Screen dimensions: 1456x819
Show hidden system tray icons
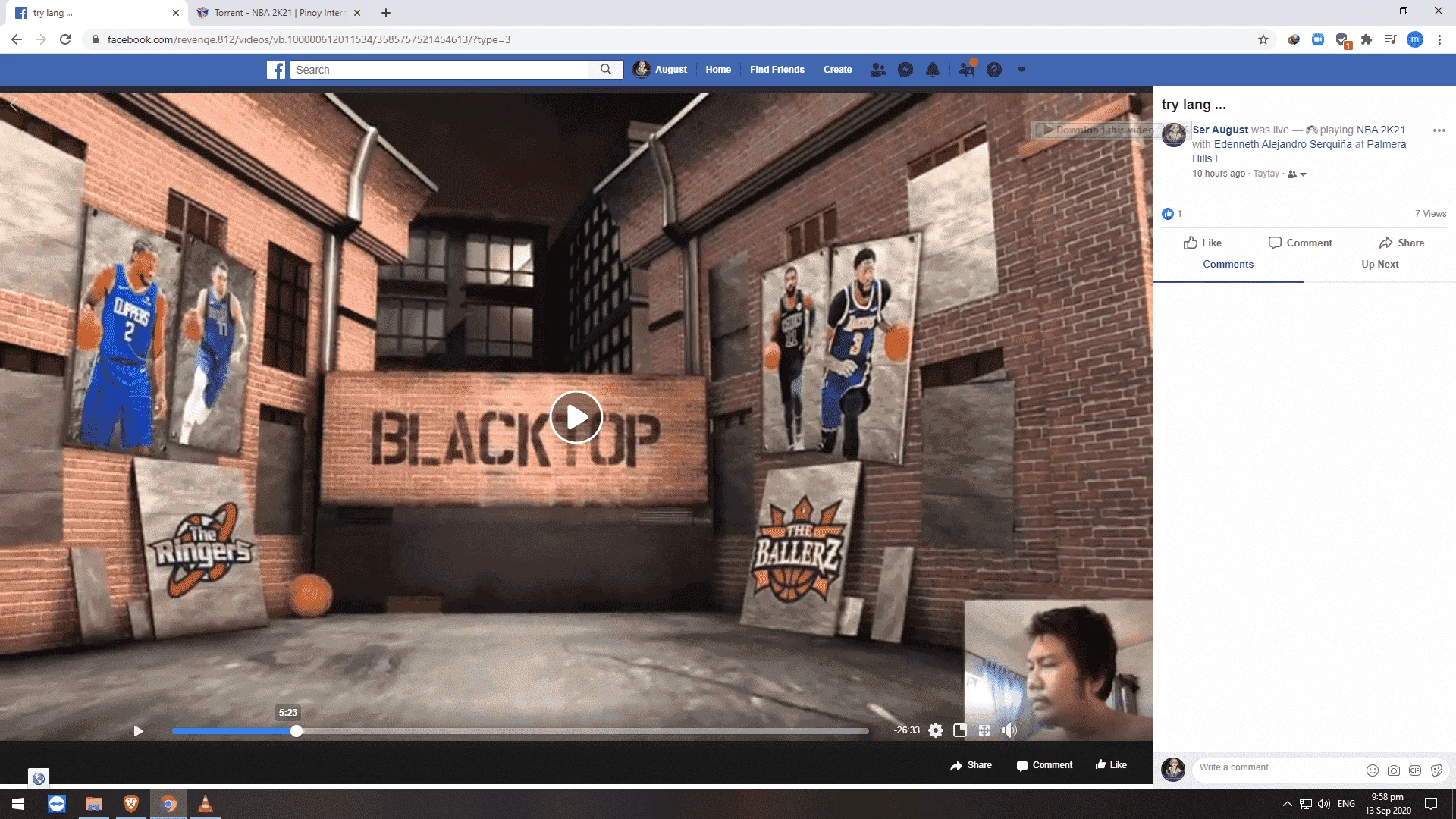[1287, 804]
